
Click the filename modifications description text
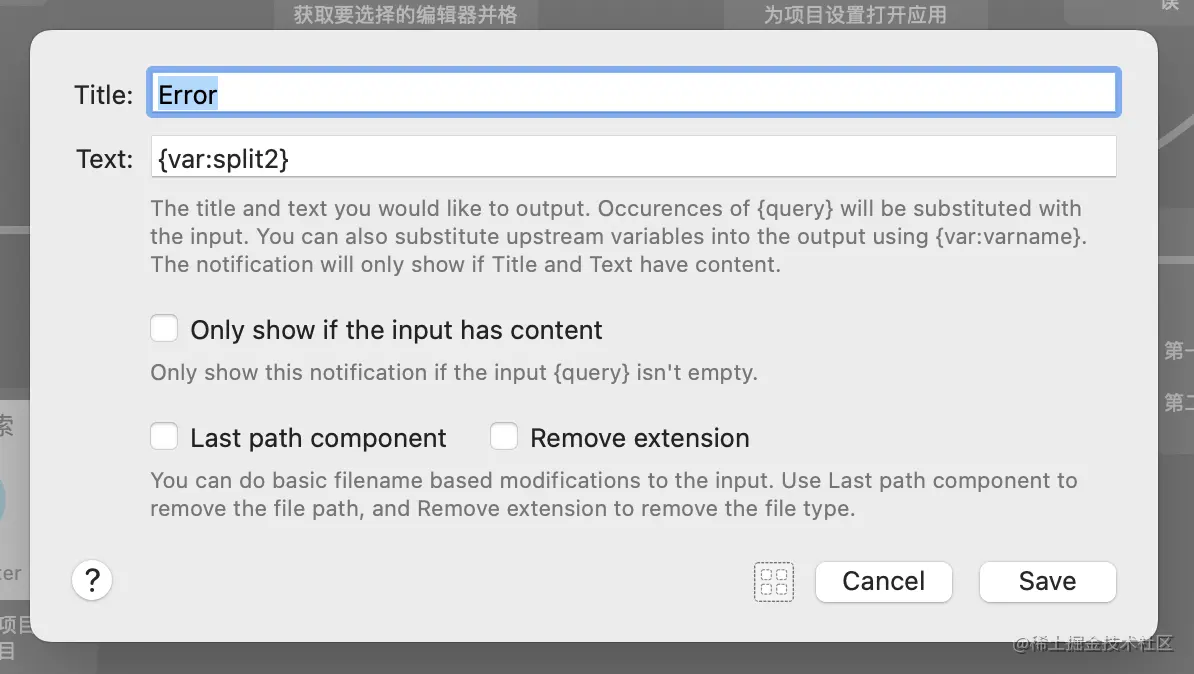coord(613,494)
